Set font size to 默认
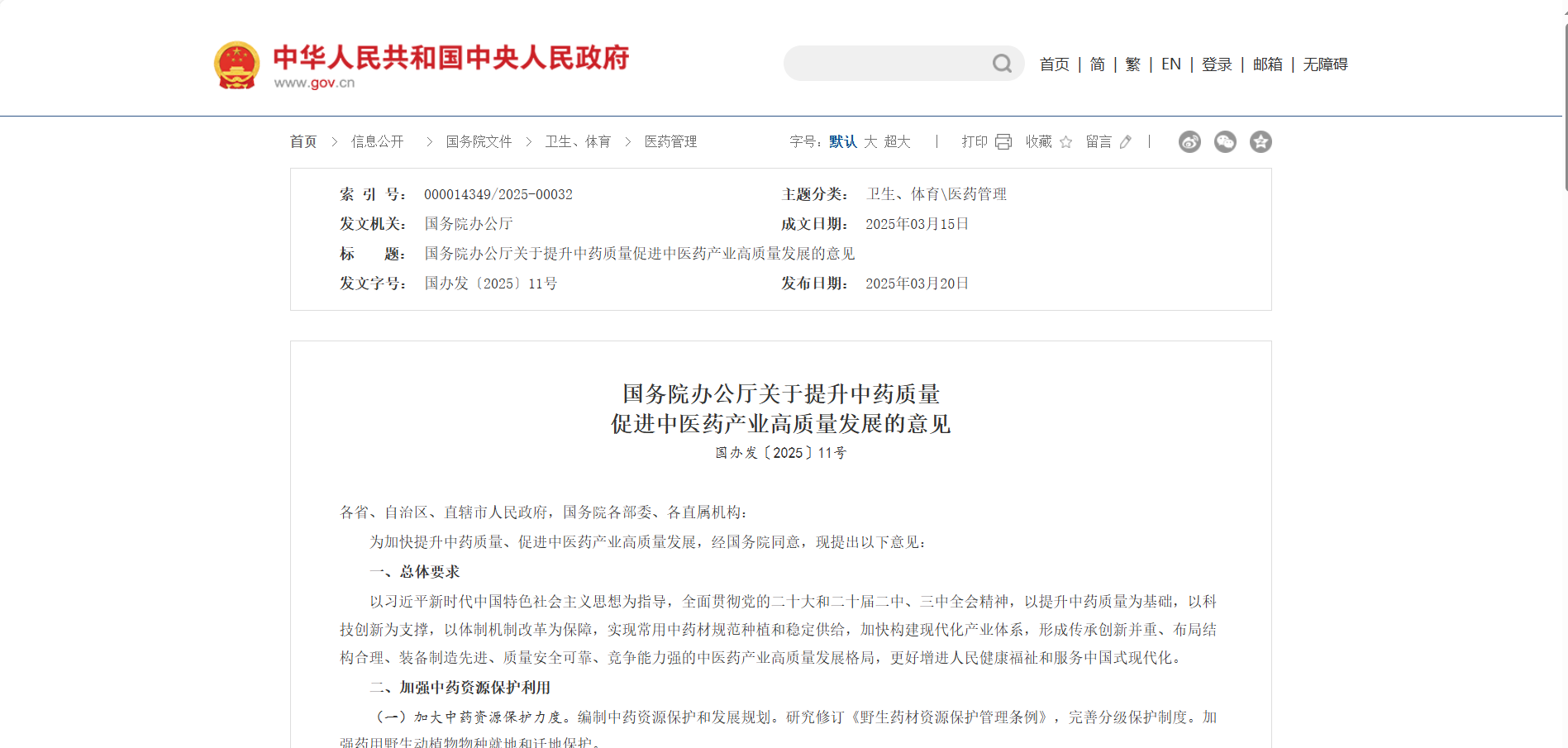The image size is (1568, 748). click(x=842, y=142)
